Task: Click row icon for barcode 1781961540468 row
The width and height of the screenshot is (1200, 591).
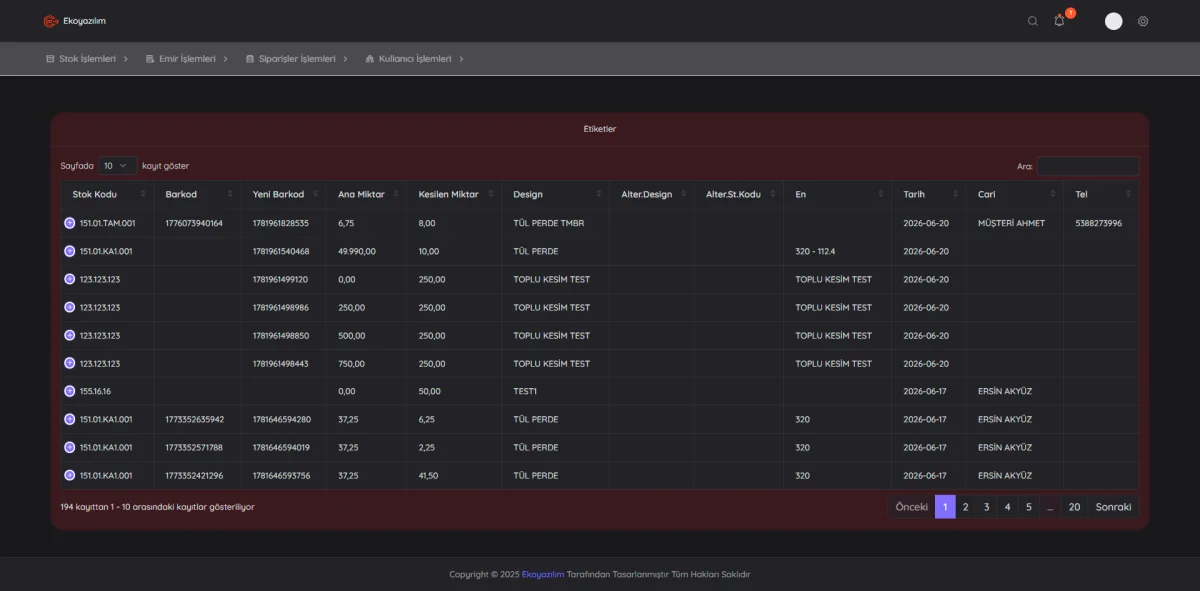Action: pyautogui.click(x=70, y=251)
